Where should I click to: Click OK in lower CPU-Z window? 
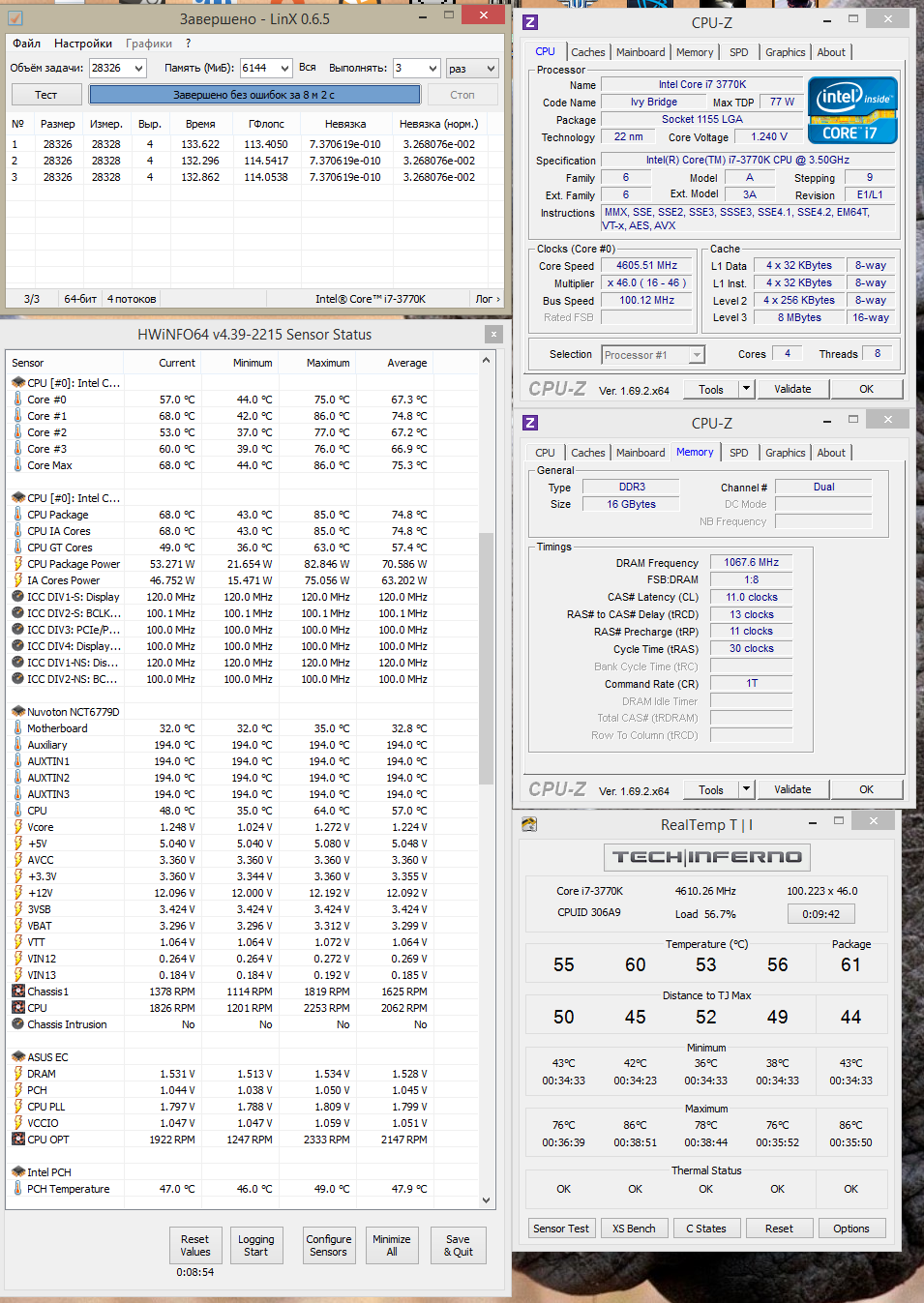866,789
